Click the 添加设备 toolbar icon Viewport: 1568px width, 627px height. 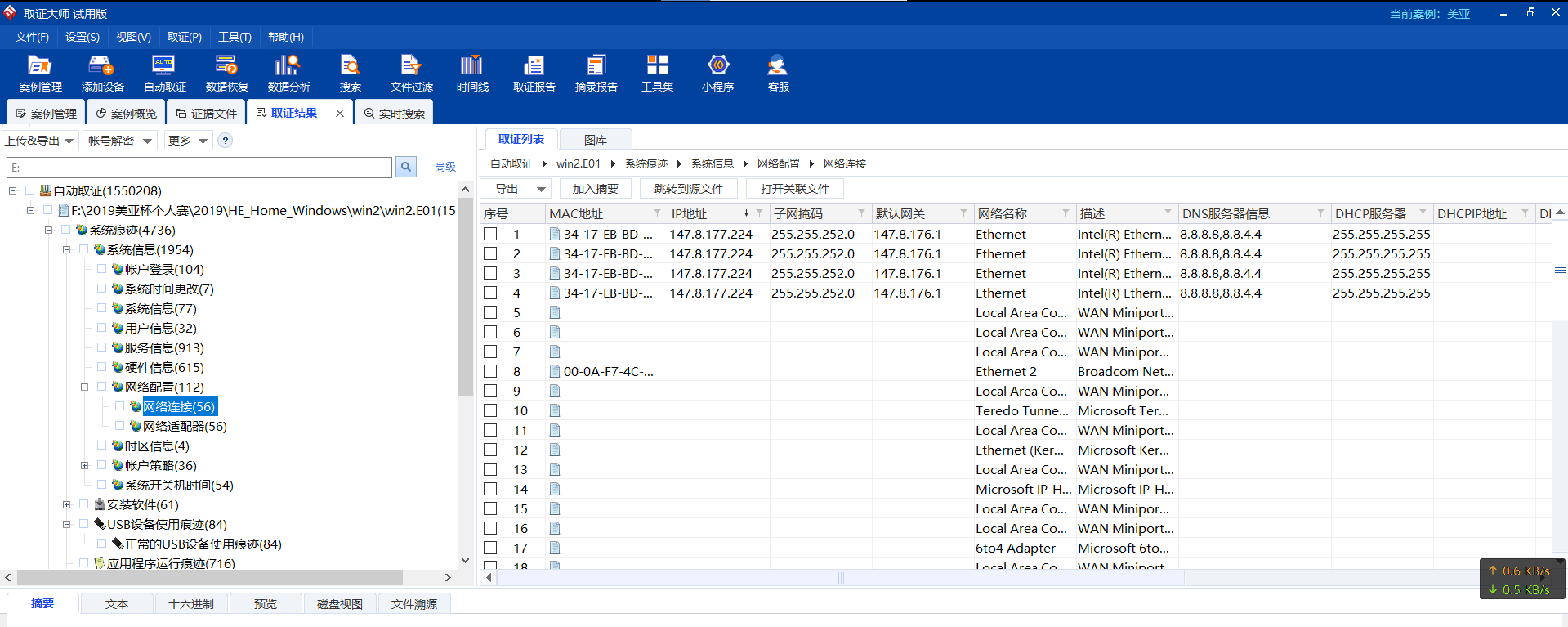pyautogui.click(x=102, y=73)
